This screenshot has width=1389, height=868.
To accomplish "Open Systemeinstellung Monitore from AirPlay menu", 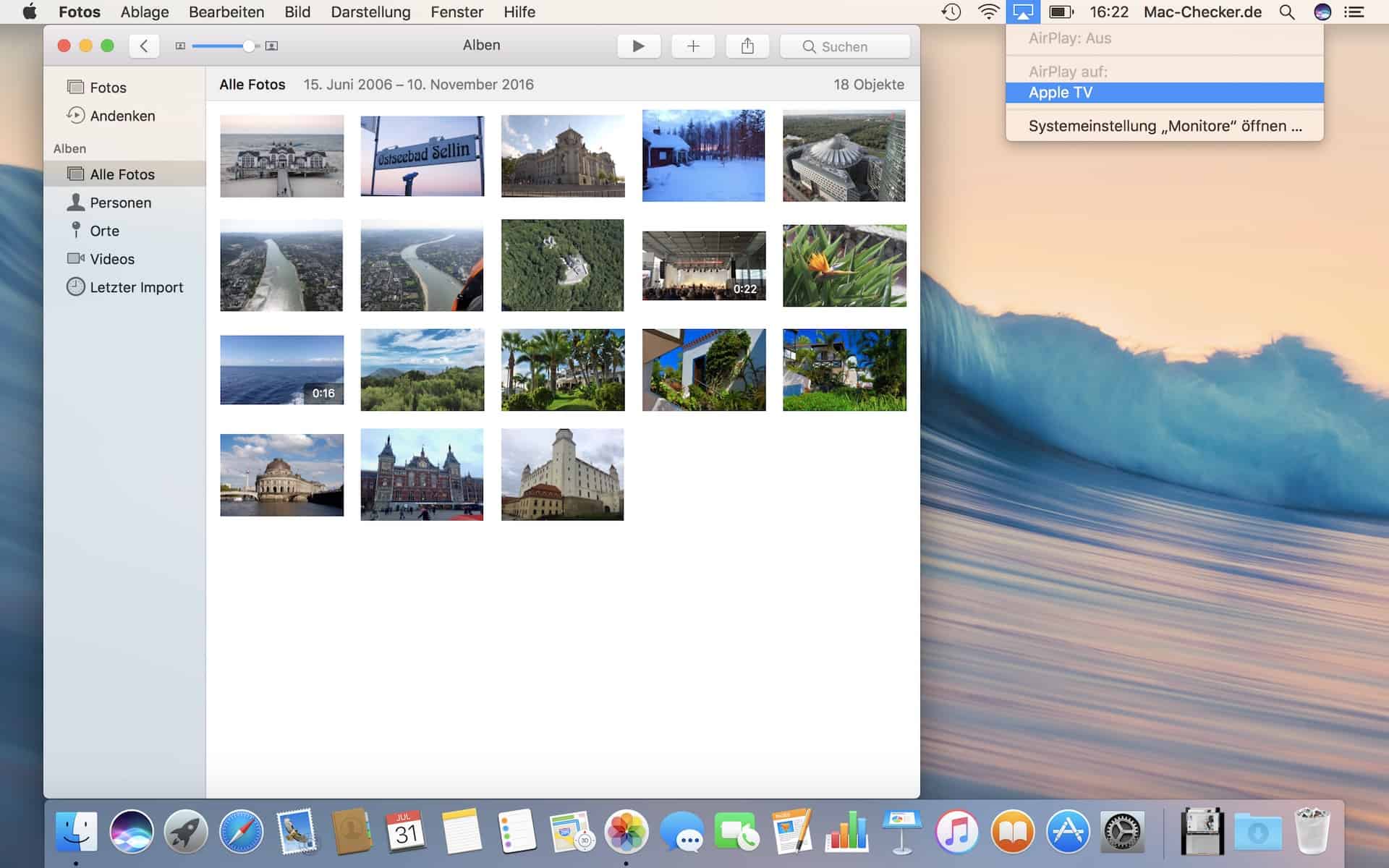I will point(1165,126).
